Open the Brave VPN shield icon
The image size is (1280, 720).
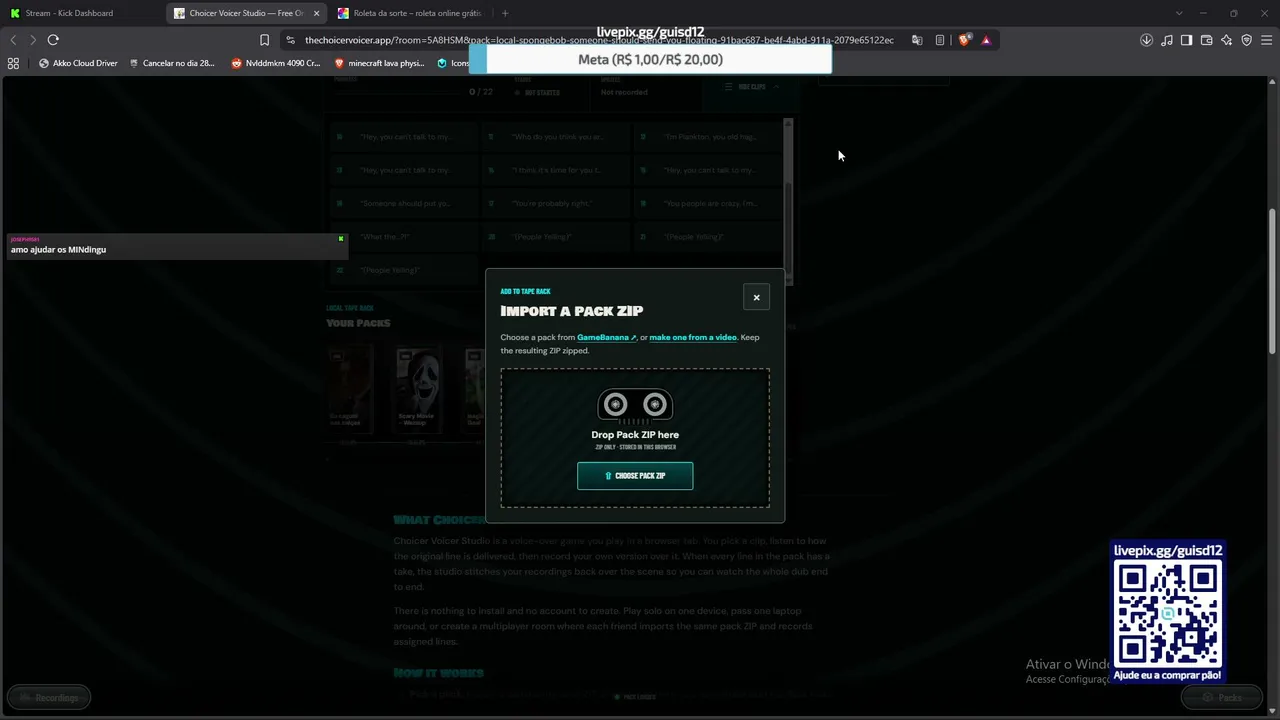(1246, 40)
